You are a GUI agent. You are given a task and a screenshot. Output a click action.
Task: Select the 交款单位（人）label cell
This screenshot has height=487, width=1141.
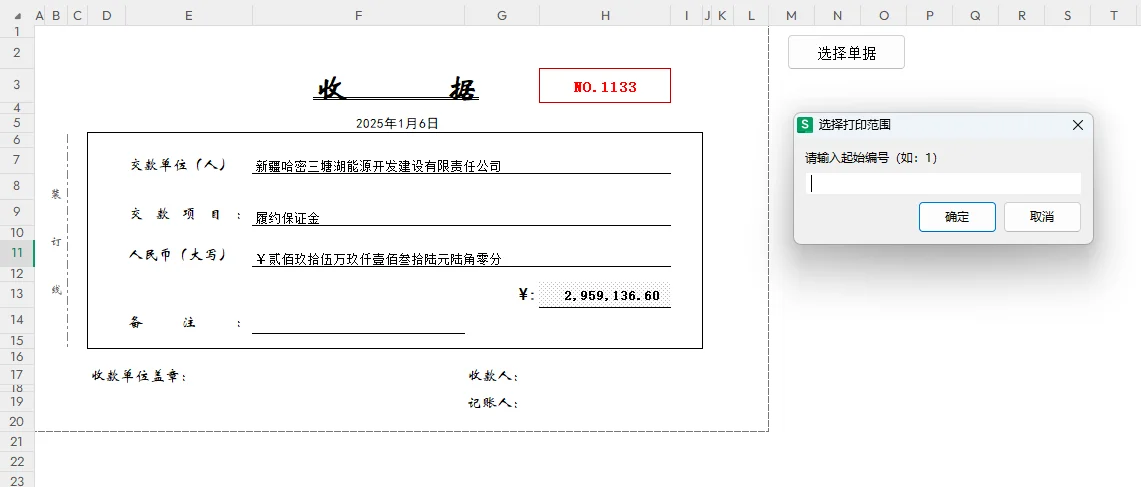pyautogui.click(x=178, y=165)
